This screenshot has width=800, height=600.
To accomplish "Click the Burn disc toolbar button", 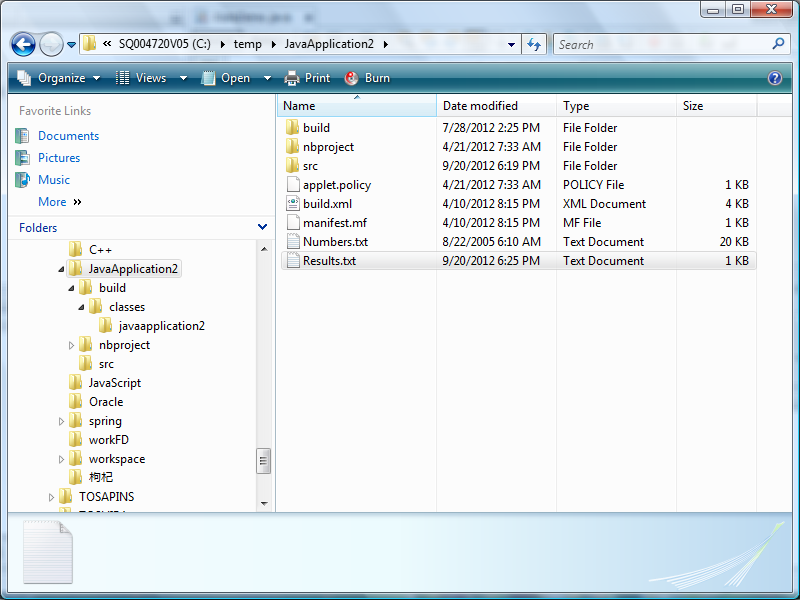I will pos(367,78).
